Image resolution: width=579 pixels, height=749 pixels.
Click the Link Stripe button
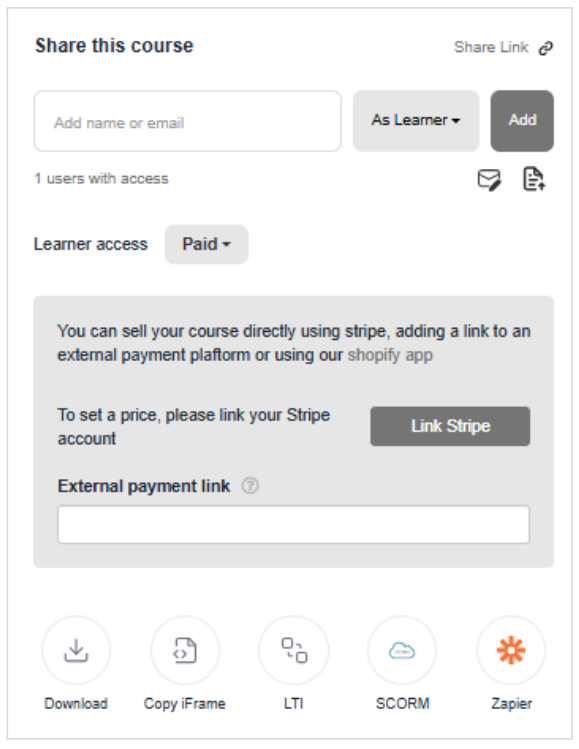coord(450,426)
